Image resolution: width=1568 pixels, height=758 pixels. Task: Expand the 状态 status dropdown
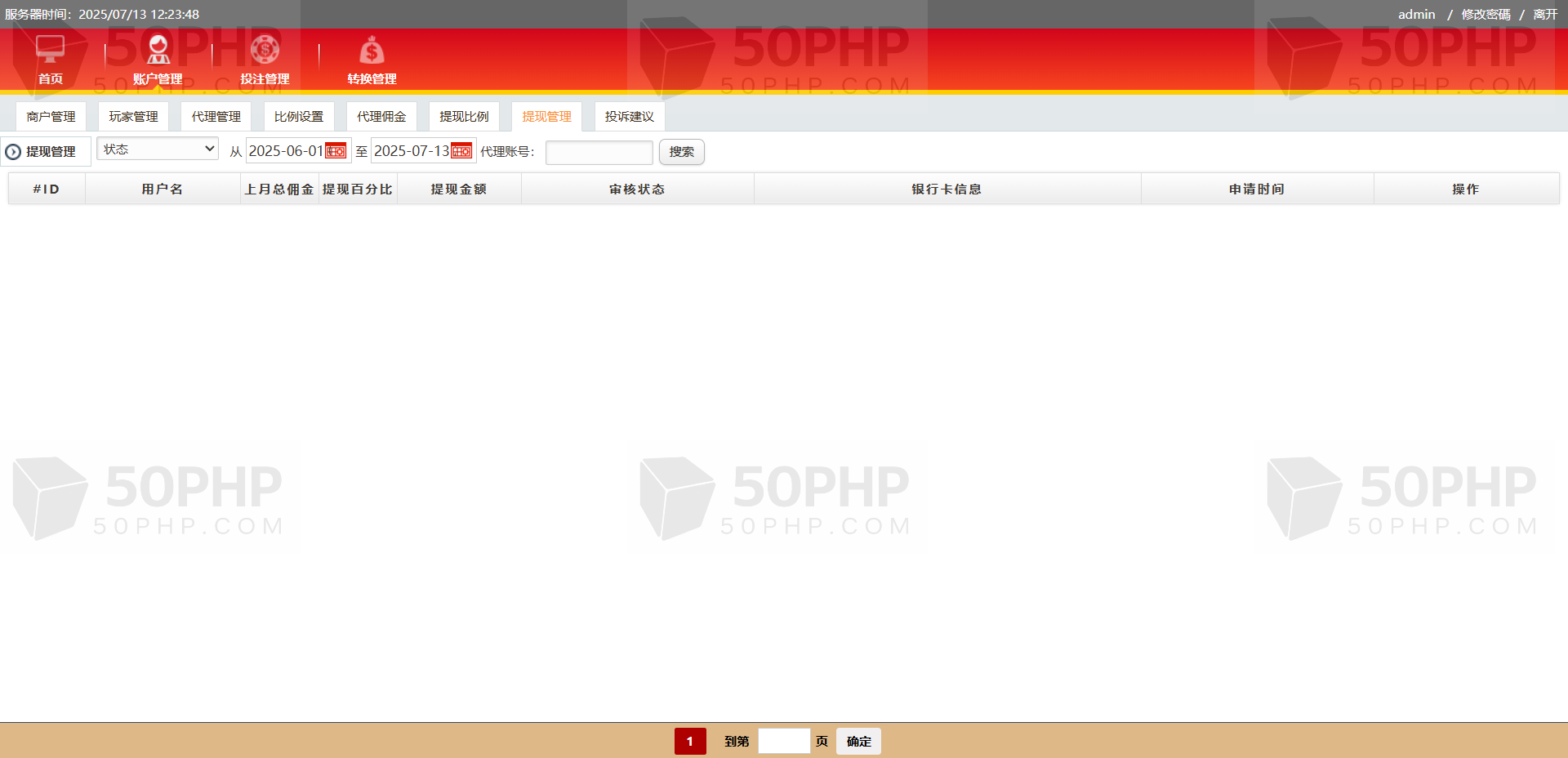158,149
